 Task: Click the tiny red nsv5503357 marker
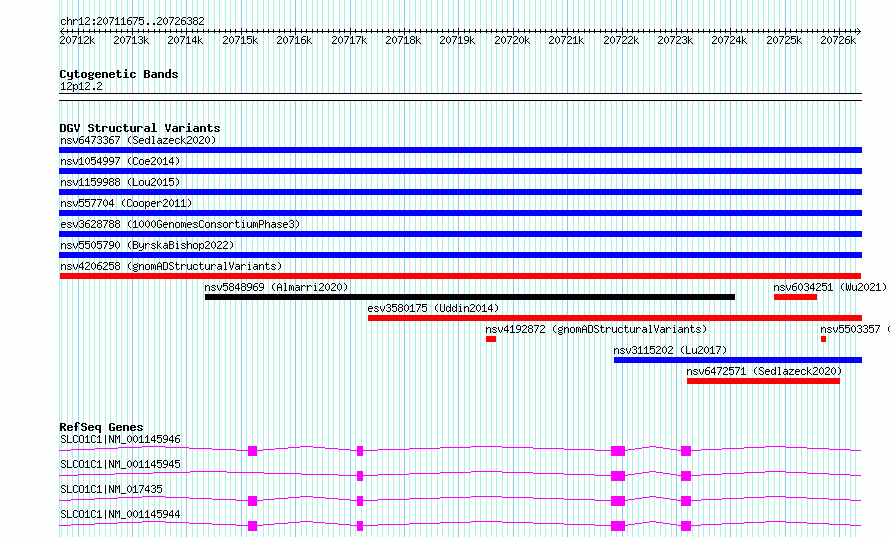point(824,339)
